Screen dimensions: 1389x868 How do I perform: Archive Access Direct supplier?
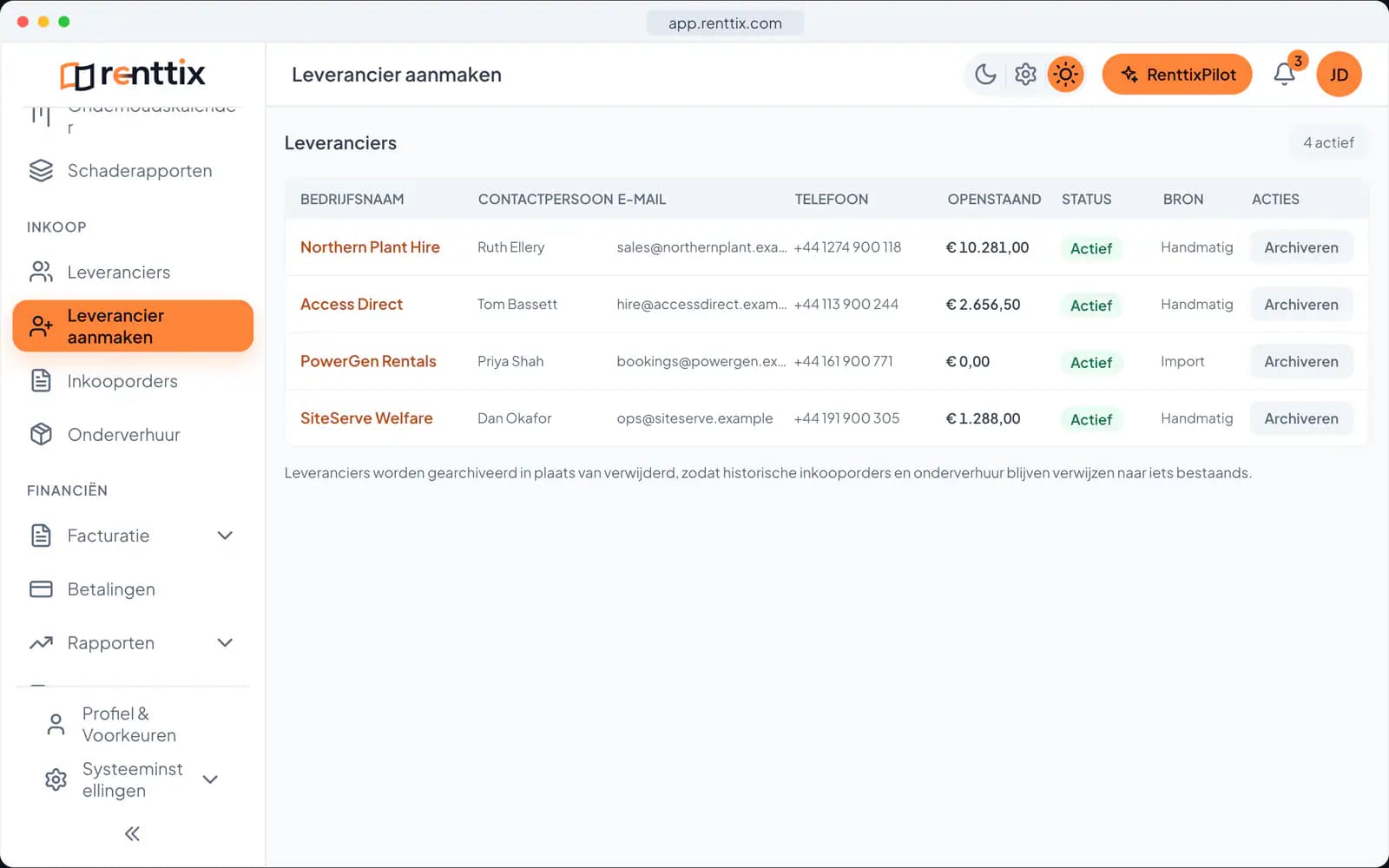pyautogui.click(x=1301, y=305)
